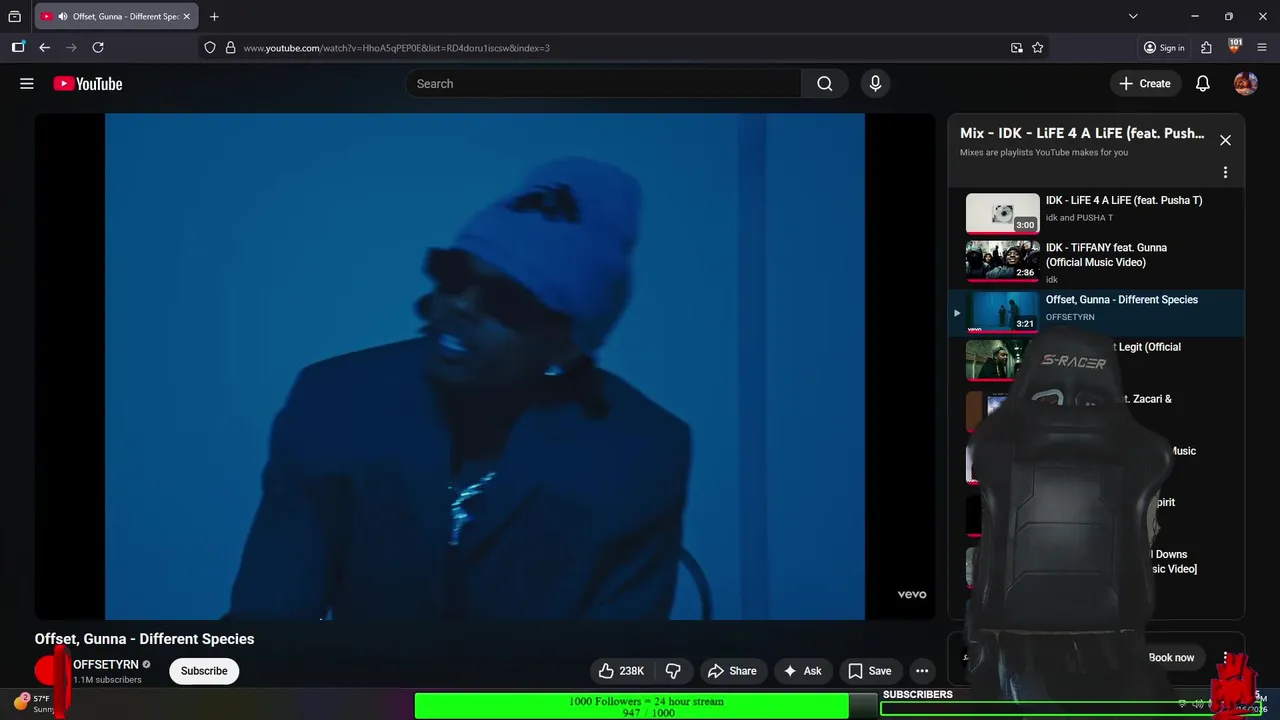Focus the YouTube Search field
This screenshot has width=1280, height=720.
[x=603, y=84]
